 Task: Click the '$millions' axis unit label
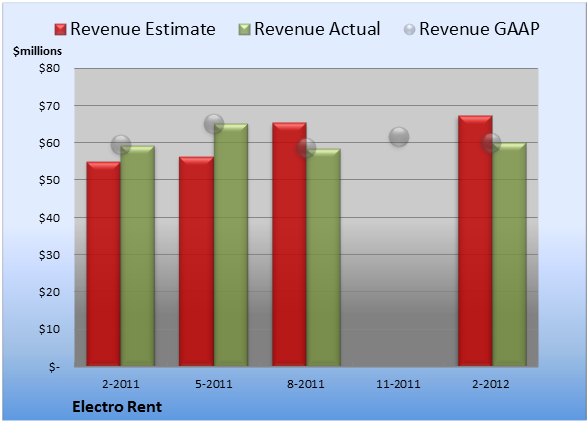pos(38,51)
